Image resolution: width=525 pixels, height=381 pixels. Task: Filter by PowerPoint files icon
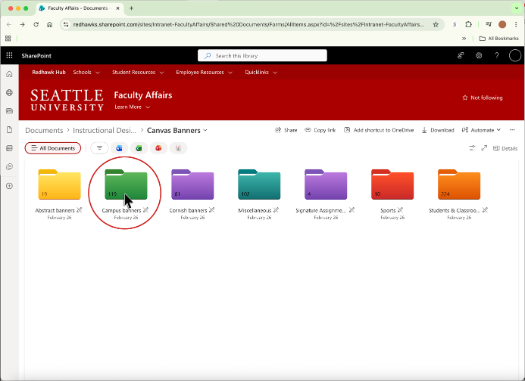pyautogui.click(x=158, y=148)
